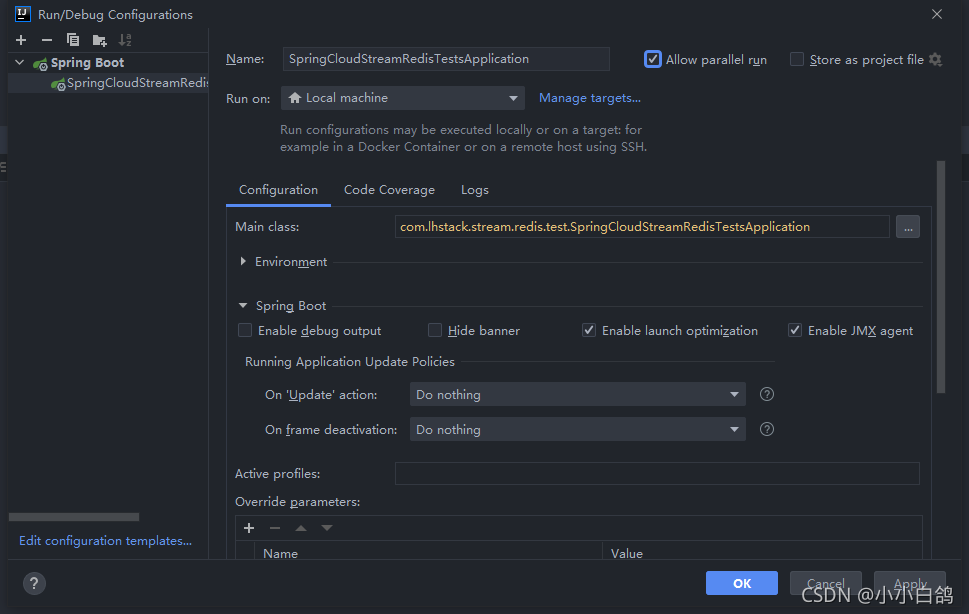Browse for main class with ellipsis button
The height and width of the screenshot is (614, 969).
(x=908, y=227)
